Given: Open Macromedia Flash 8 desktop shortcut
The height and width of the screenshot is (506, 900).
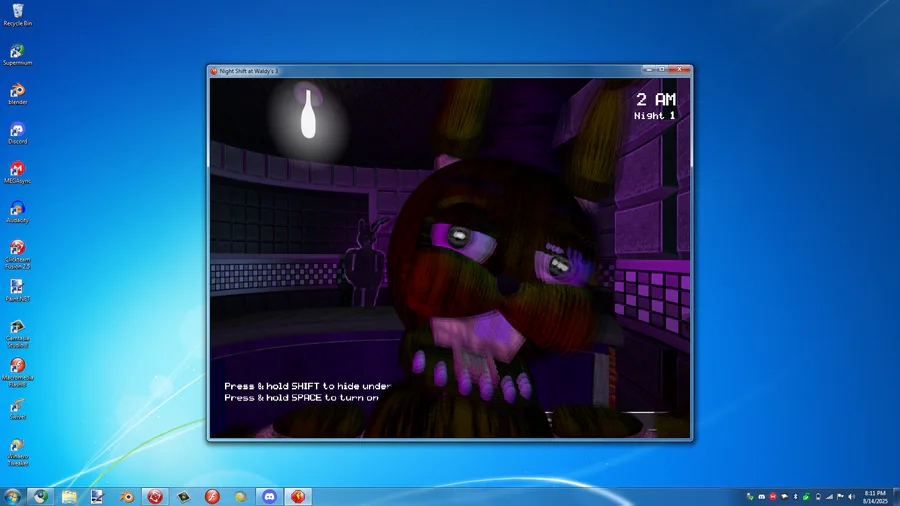Looking at the screenshot, I should click(x=17, y=372).
